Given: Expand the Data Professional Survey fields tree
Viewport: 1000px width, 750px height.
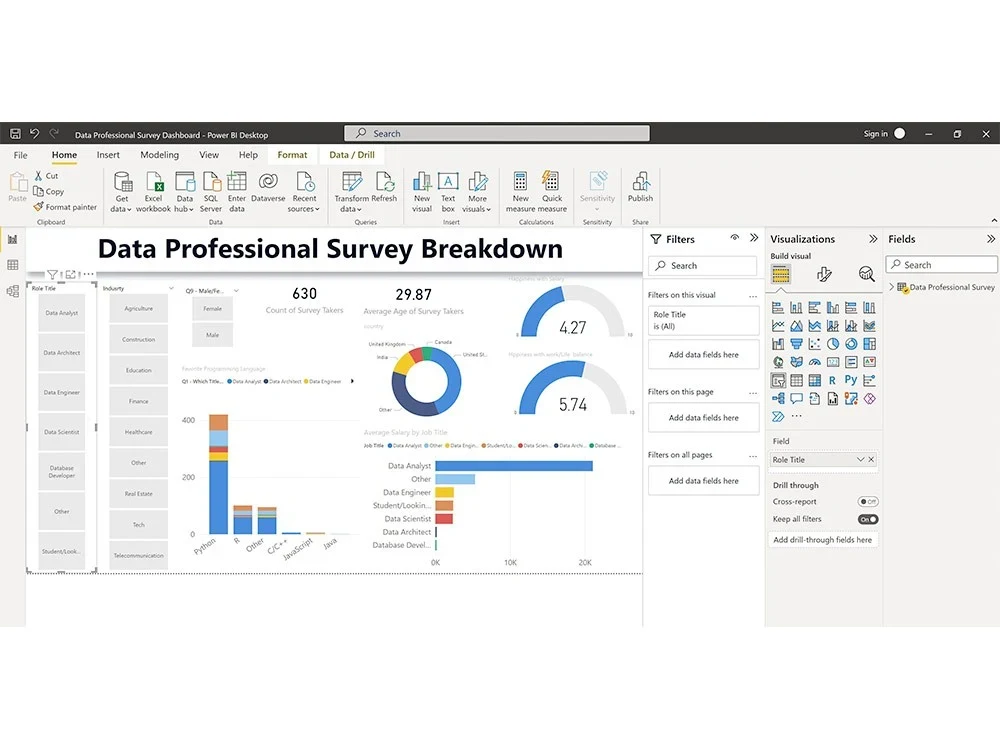Looking at the screenshot, I should (x=891, y=287).
